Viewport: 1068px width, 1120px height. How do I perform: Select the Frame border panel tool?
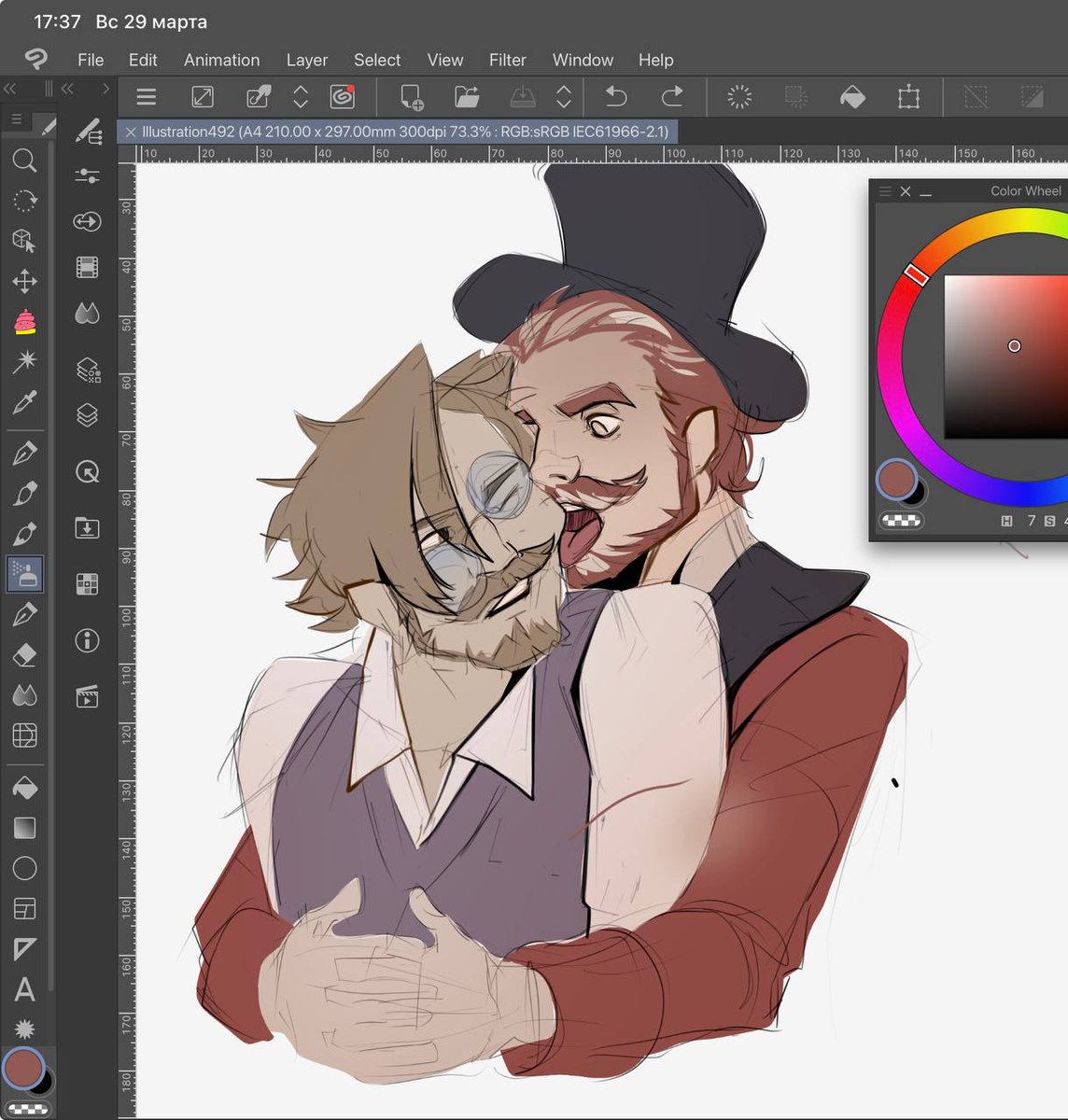(x=24, y=908)
